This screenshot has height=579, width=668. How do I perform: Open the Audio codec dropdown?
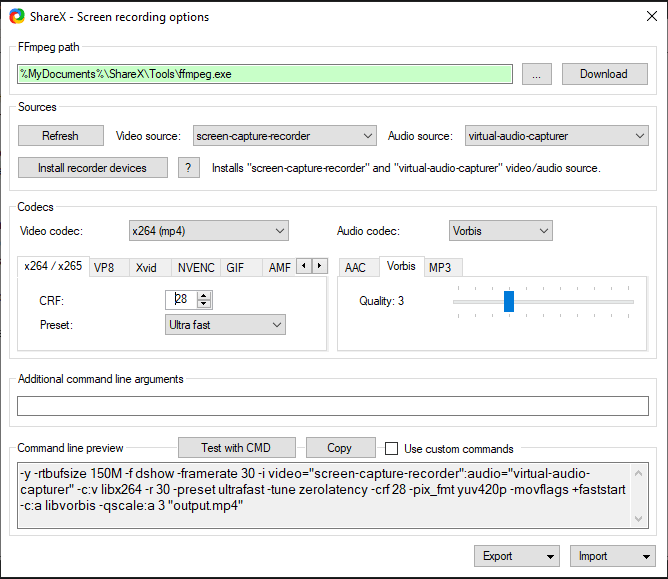click(x=501, y=230)
